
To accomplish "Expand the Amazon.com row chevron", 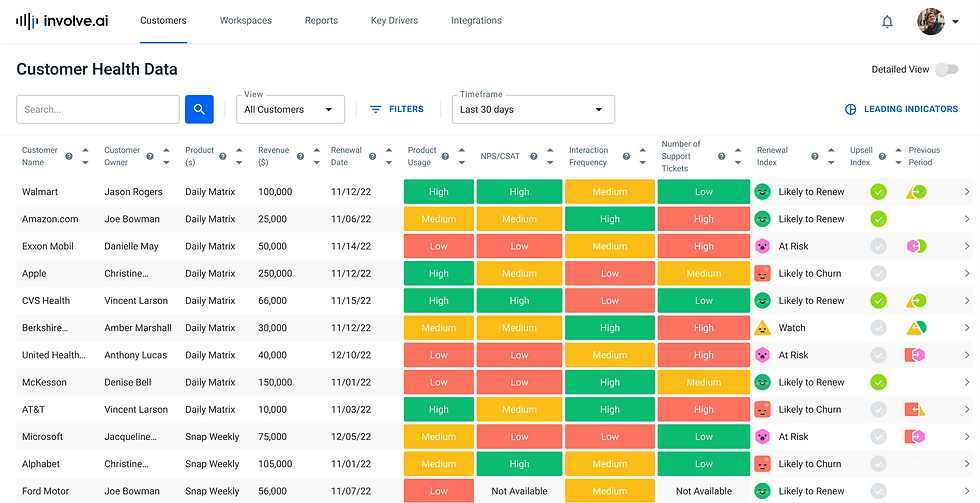I will click(x=967, y=219).
